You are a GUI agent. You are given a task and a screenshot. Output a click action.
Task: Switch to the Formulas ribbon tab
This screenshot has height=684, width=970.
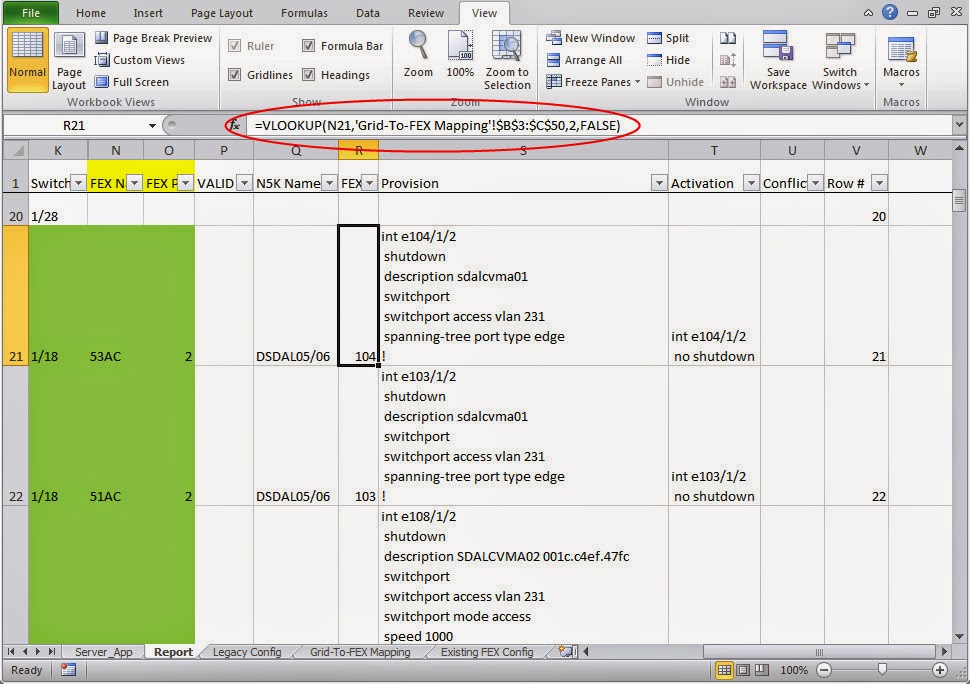(303, 13)
